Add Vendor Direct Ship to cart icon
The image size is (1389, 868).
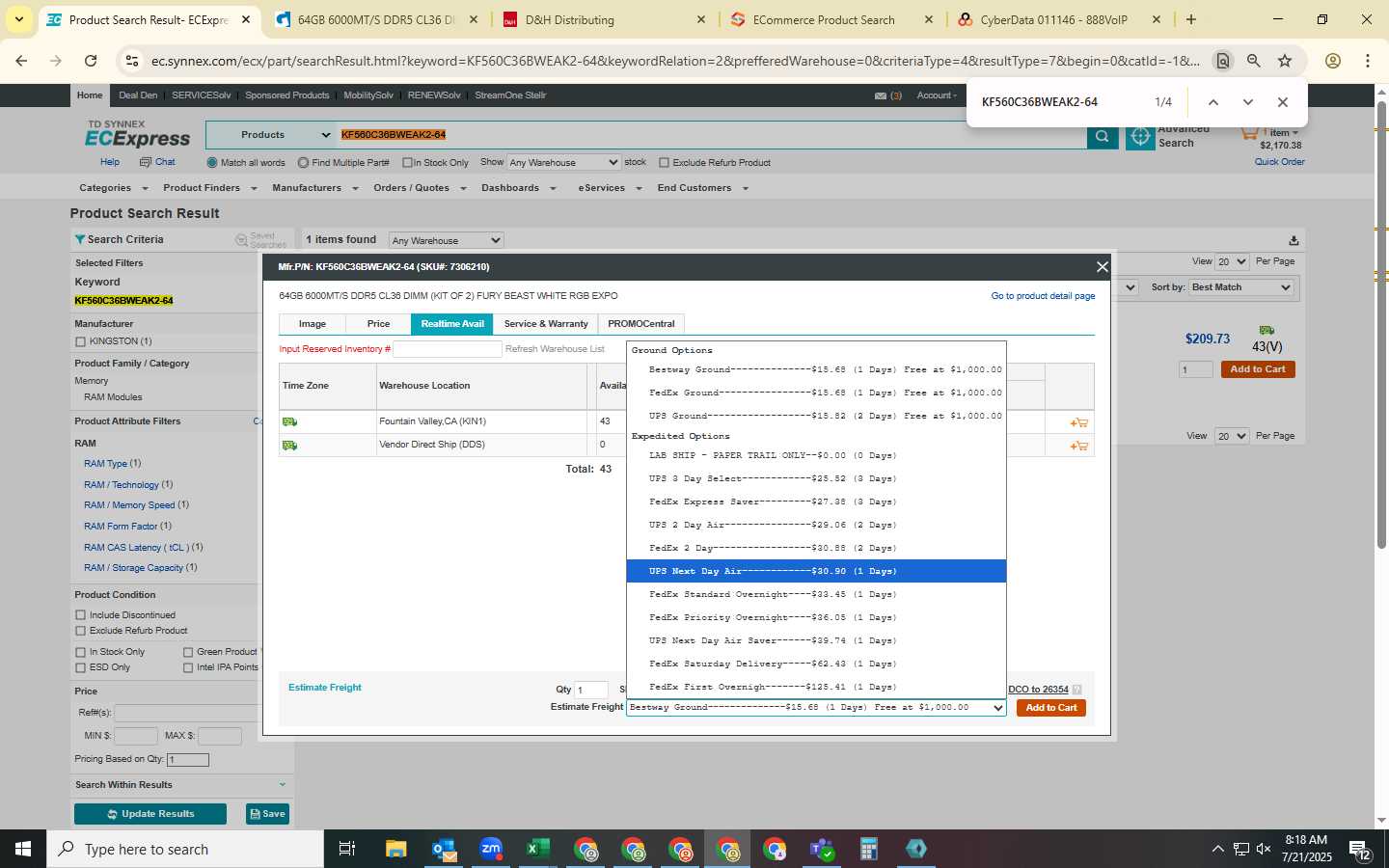[x=1078, y=446]
